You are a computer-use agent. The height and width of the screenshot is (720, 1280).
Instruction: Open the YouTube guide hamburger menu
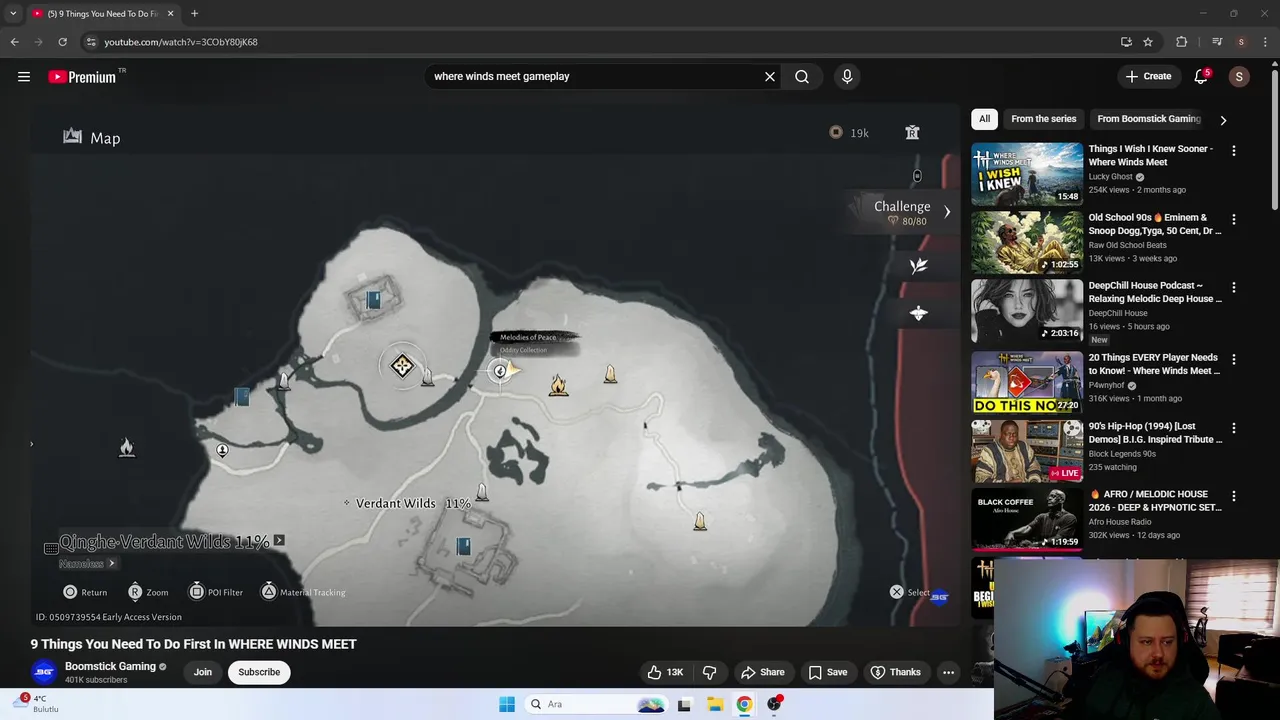point(24,76)
